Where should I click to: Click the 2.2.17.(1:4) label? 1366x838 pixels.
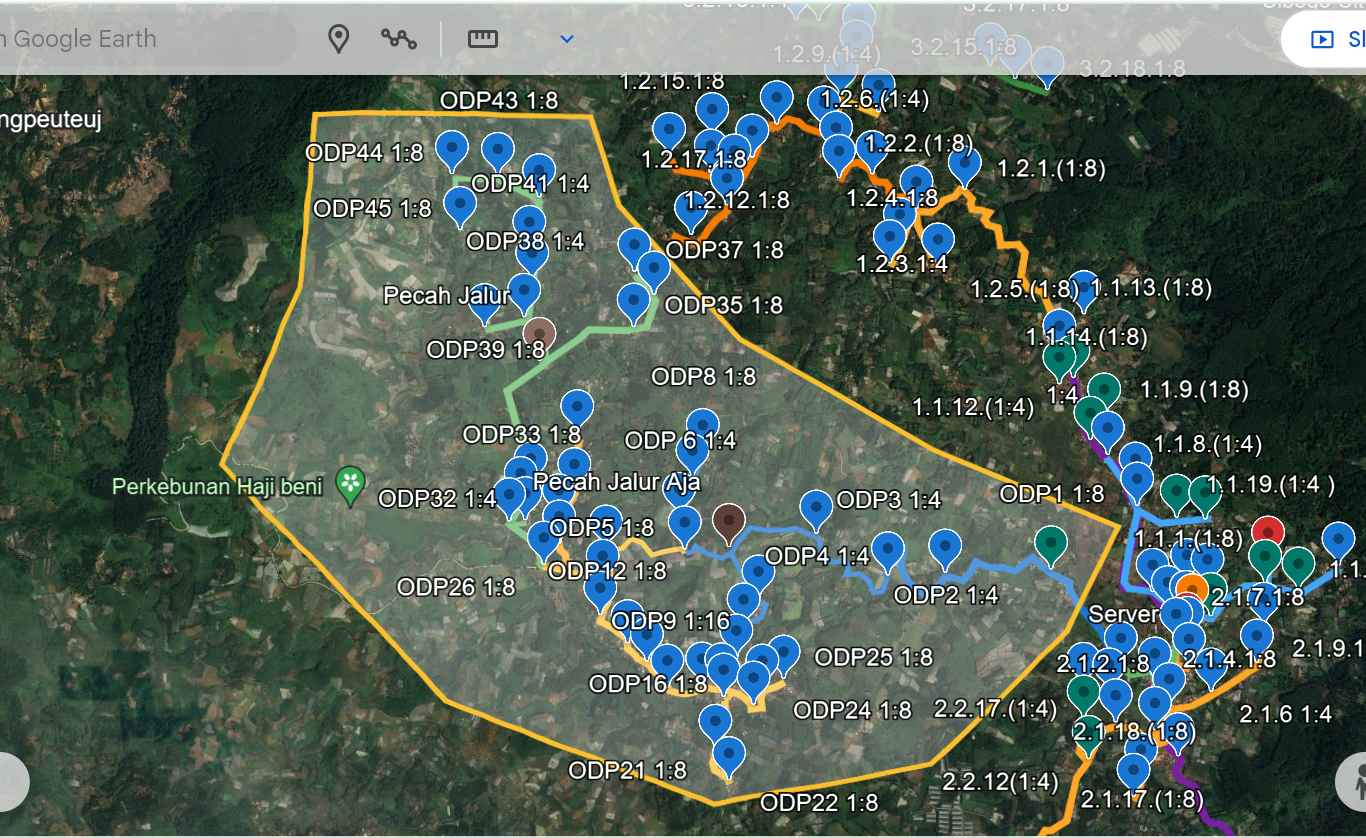(x=995, y=709)
